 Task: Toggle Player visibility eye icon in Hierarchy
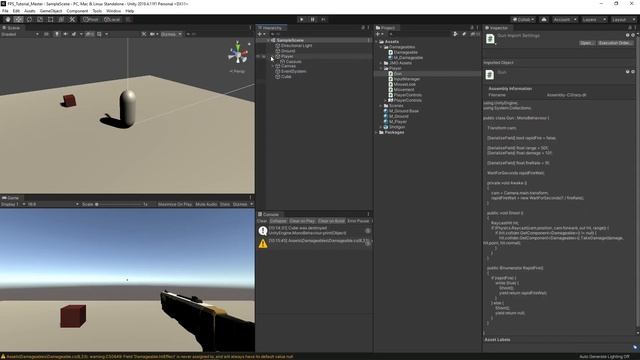coord(258,56)
